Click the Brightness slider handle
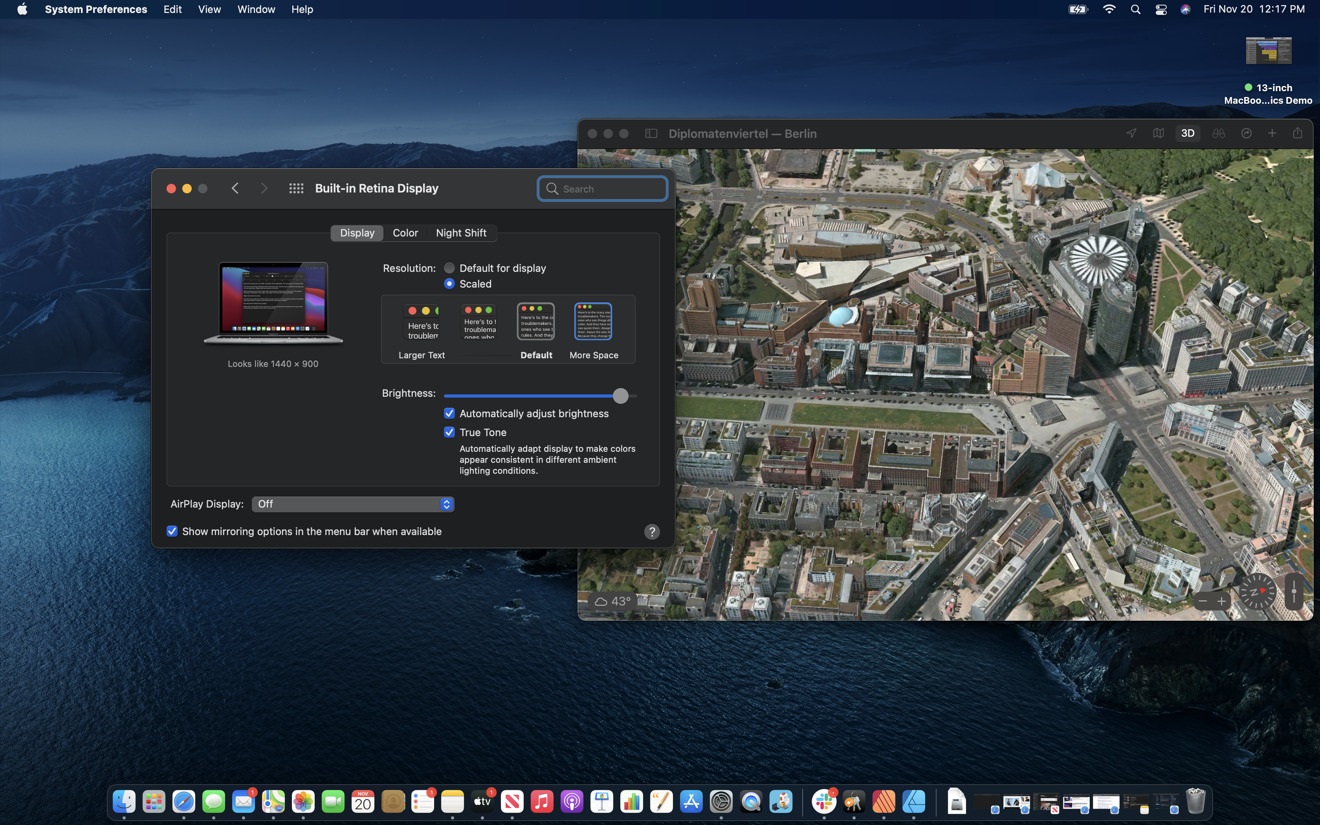Screen dimensions: 1320x825 tap(621, 396)
